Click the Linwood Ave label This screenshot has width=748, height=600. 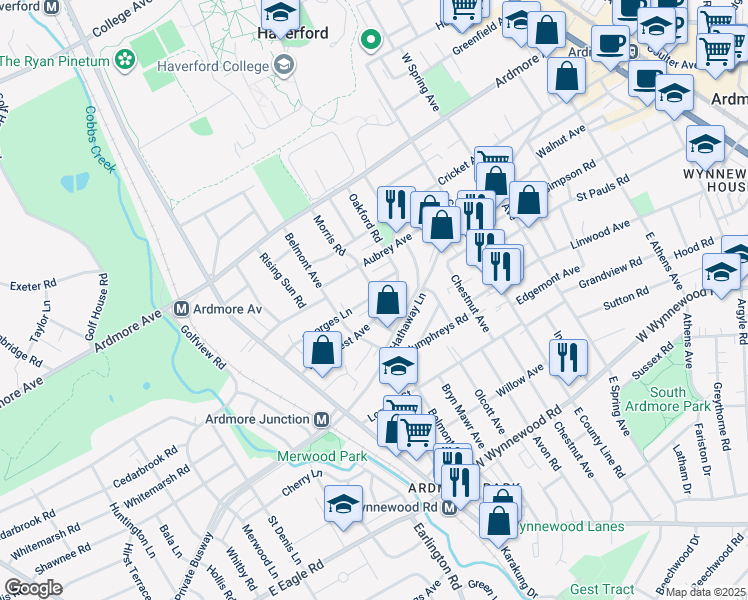(600, 234)
